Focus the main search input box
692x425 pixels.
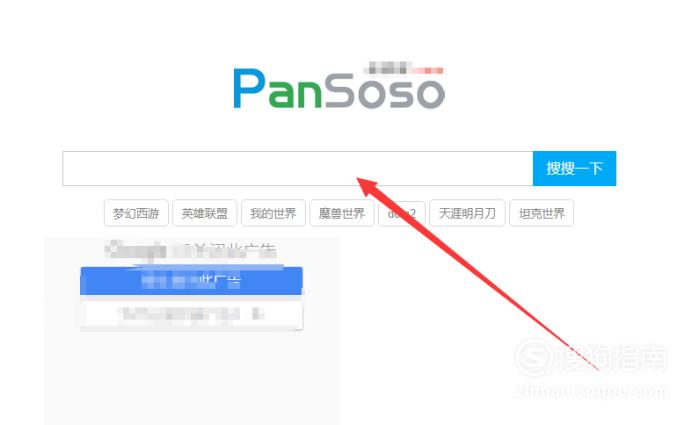(x=297, y=169)
